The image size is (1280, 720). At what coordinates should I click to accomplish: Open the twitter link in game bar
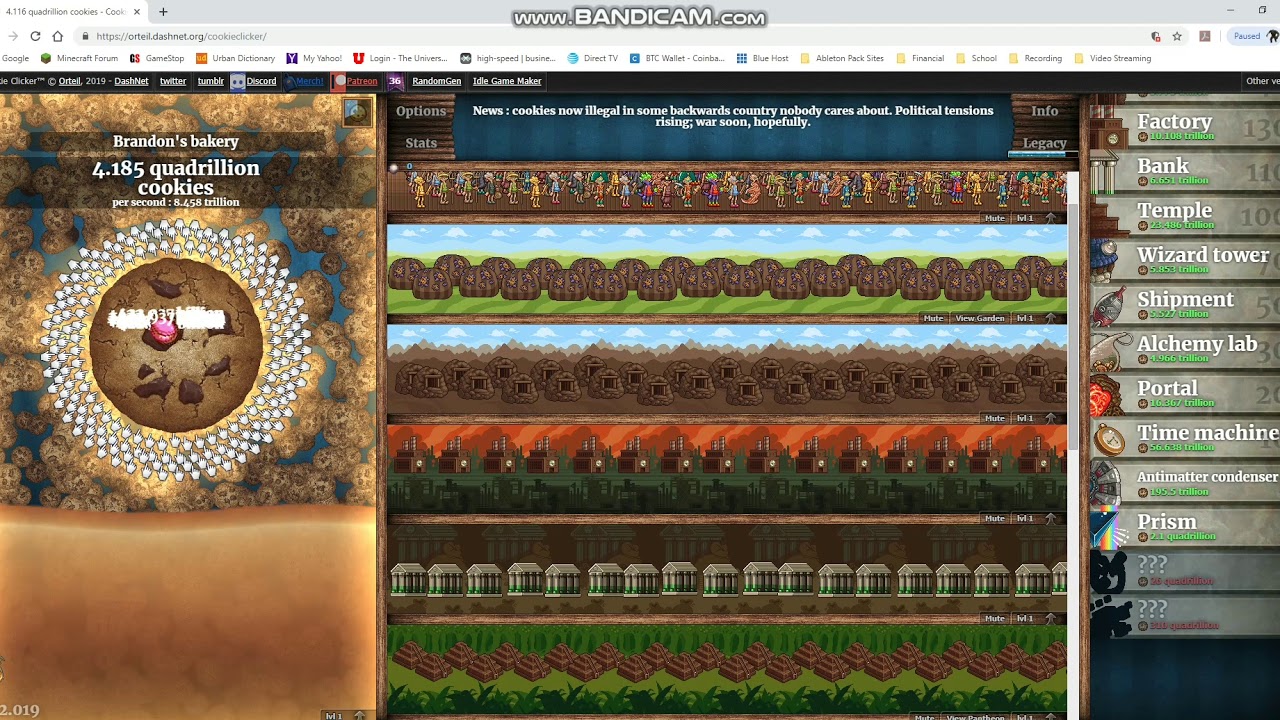click(173, 81)
